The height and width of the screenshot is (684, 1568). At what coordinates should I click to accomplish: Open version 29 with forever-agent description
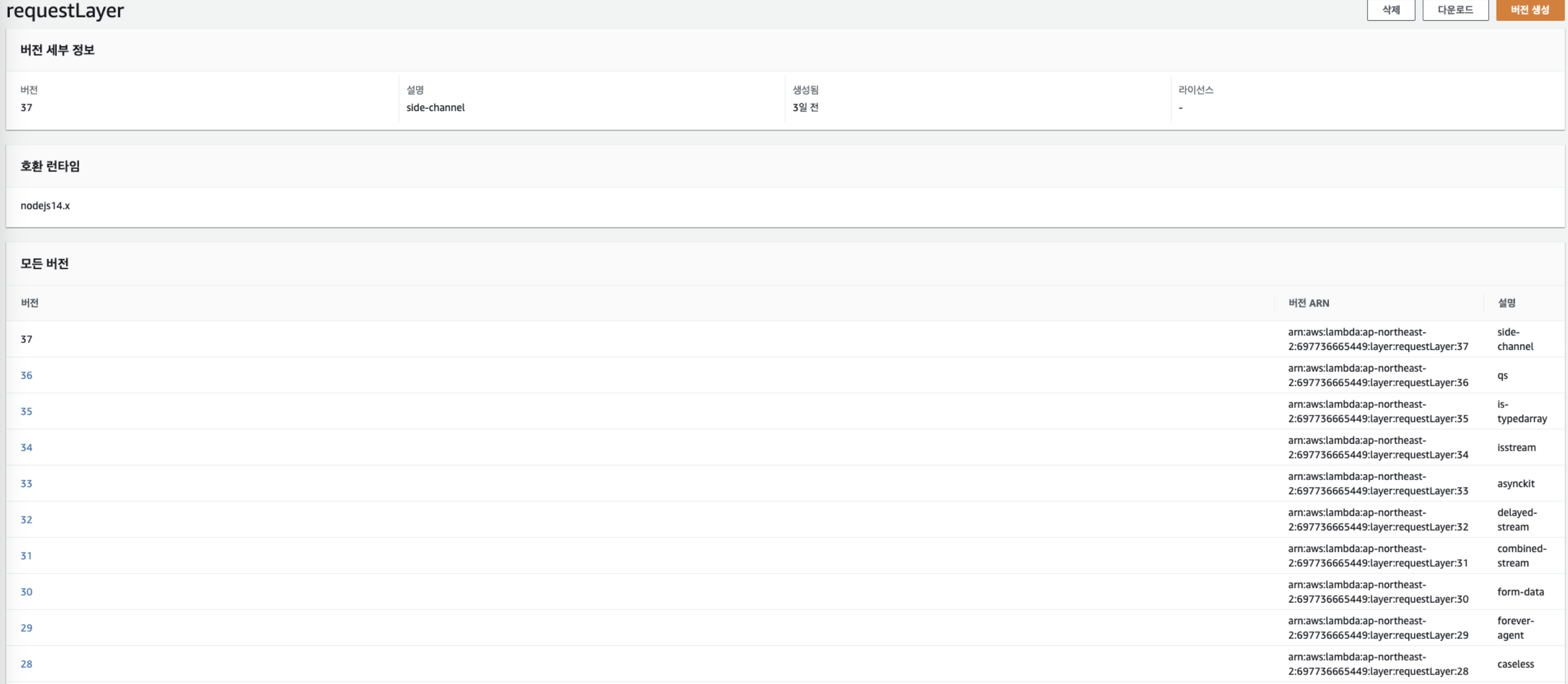[26, 627]
